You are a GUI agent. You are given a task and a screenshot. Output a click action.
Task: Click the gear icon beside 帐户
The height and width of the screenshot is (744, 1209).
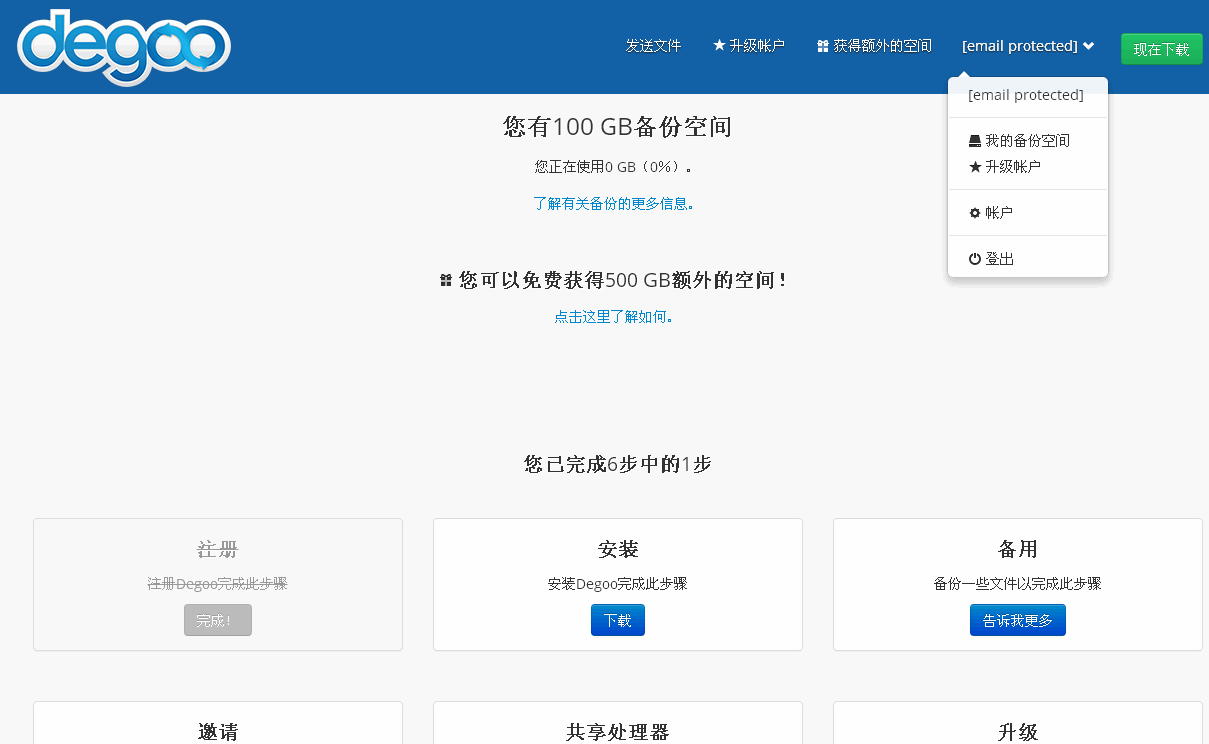975,213
